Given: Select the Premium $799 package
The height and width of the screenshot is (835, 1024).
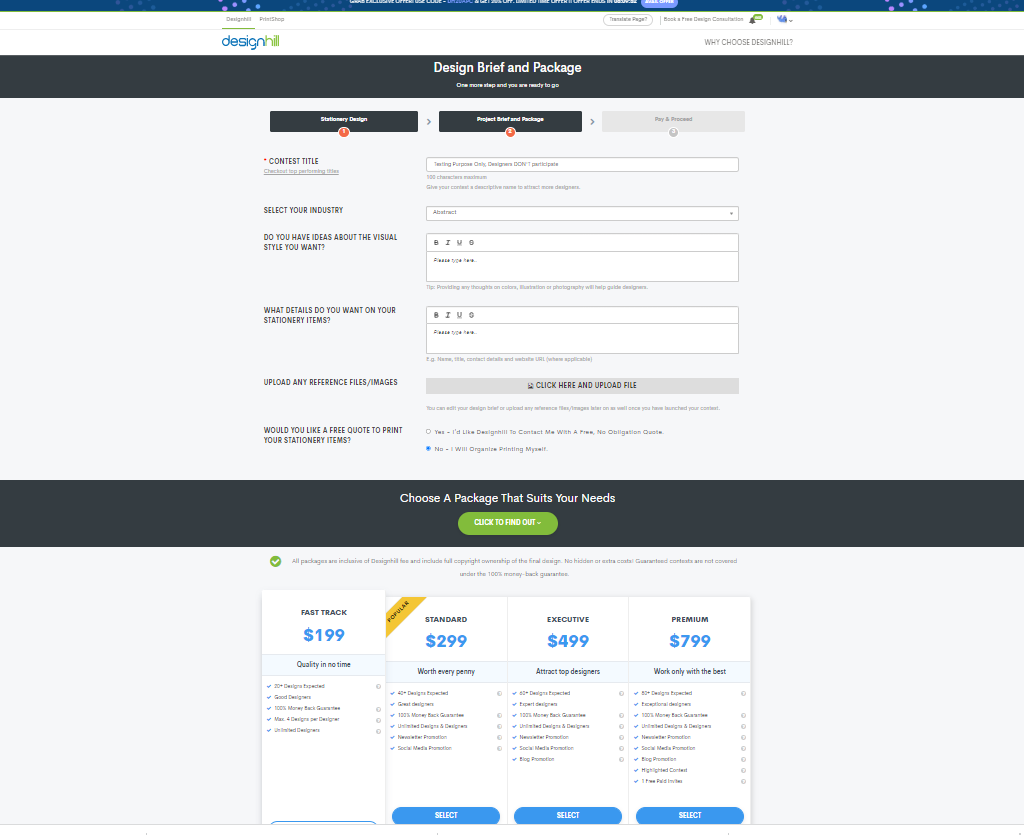Looking at the screenshot, I should click(690, 815).
